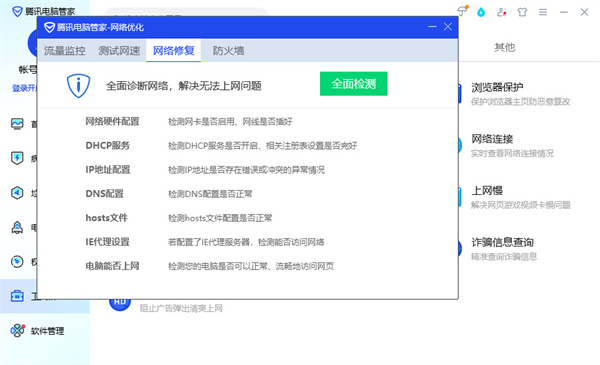Open the 其他 tab in main window

click(x=504, y=47)
